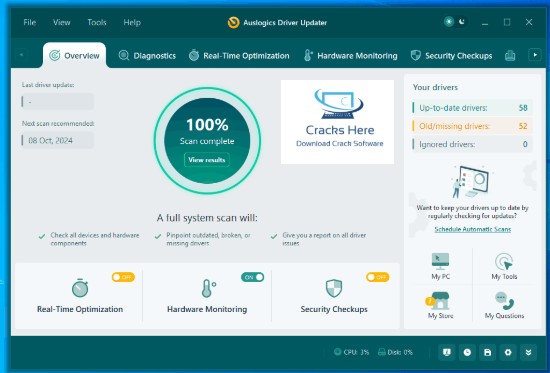The width and height of the screenshot is (550, 373).
Task: Select the Old/missing drivers row
Action: pyautogui.click(x=472, y=126)
